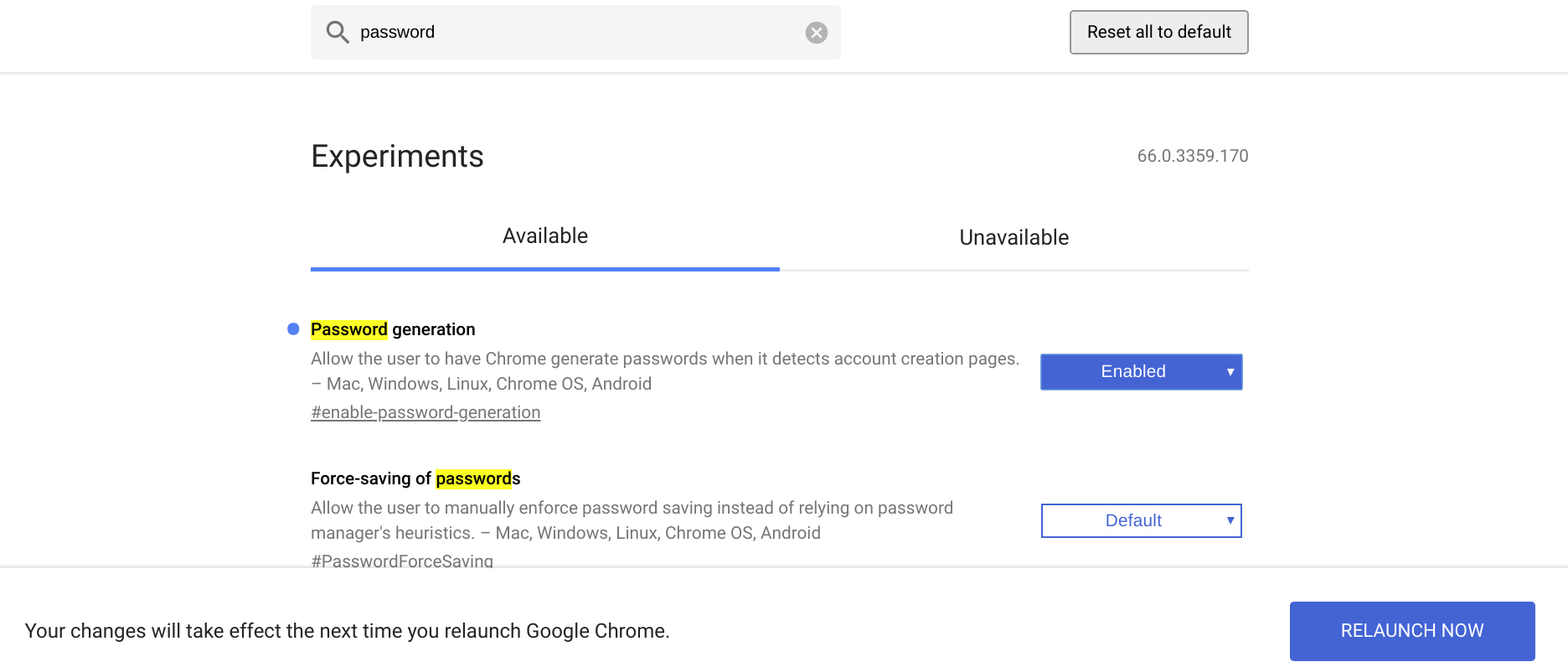1568x667 pixels.
Task: Open the Force-saving passwords Default dropdown
Action: [1142, 520]
